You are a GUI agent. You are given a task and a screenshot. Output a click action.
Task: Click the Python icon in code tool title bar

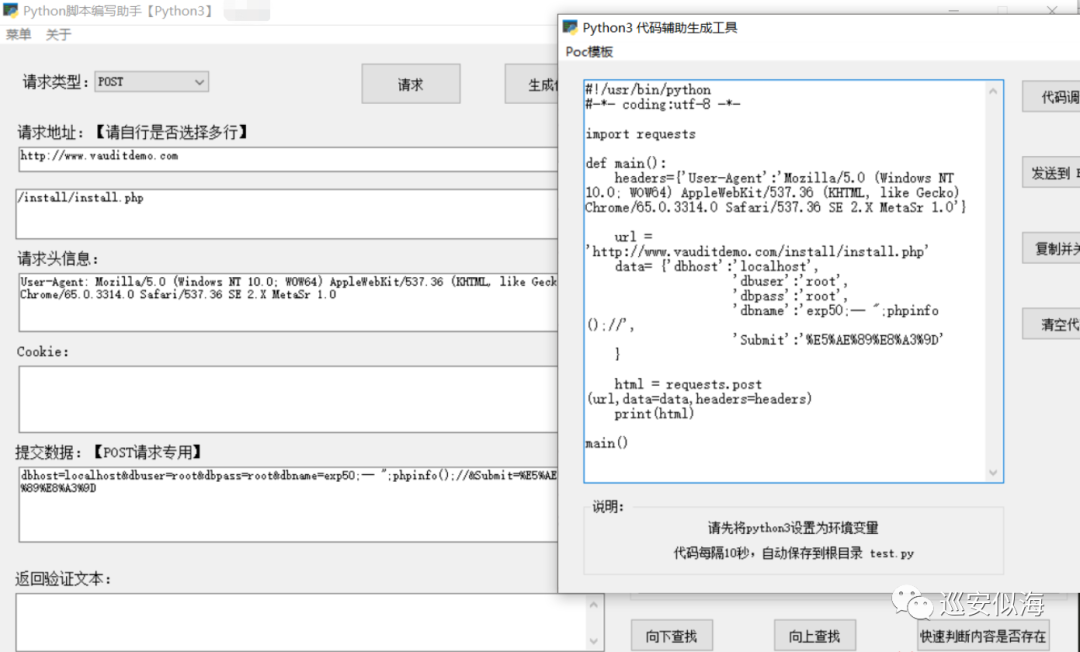tap(570, 28)
